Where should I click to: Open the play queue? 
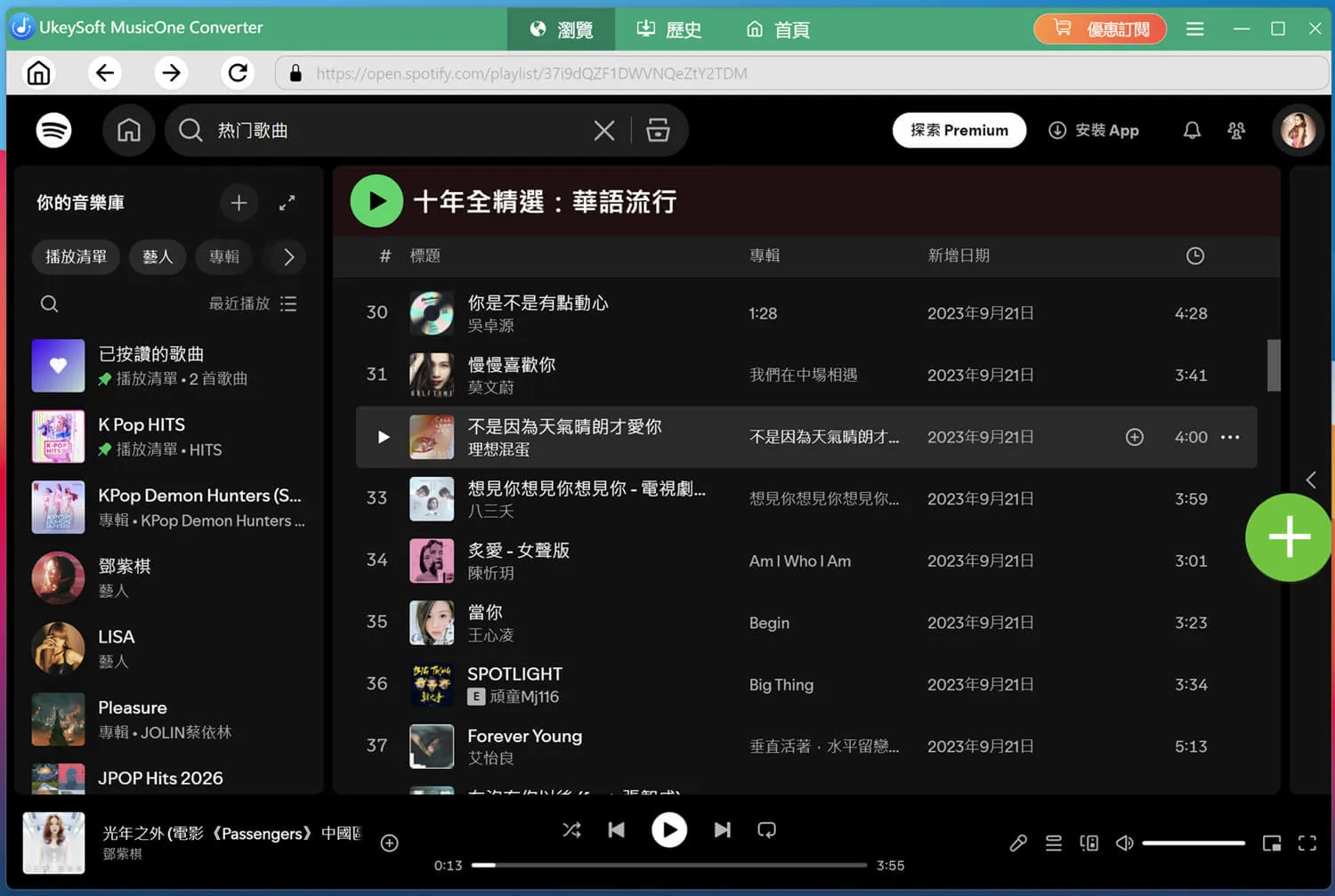pyautogui.click(x=1054, y=843)
